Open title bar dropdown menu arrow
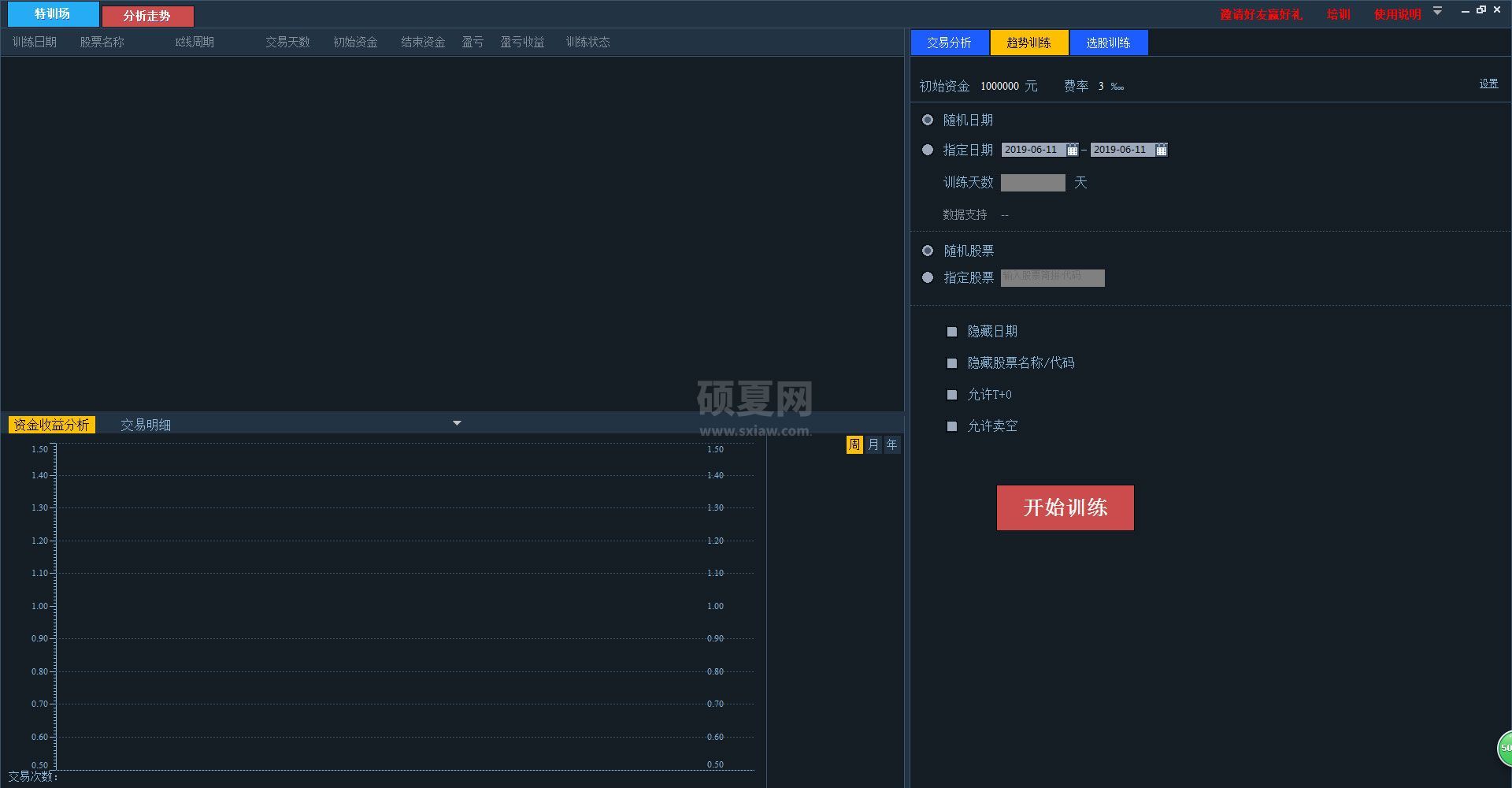The image size is (1512, 788). tap(1437, 11)
